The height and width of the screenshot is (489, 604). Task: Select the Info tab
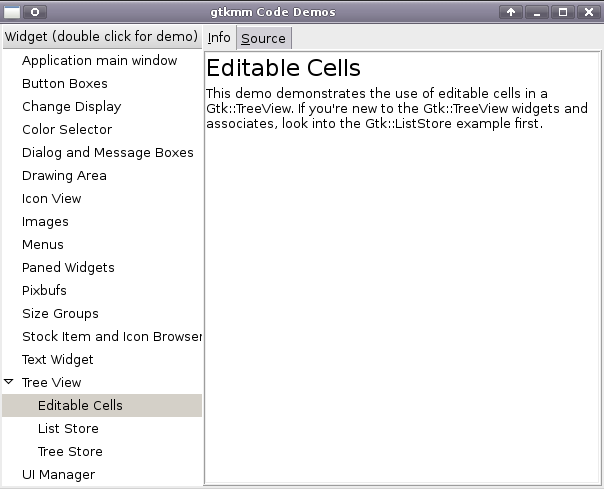219,38
